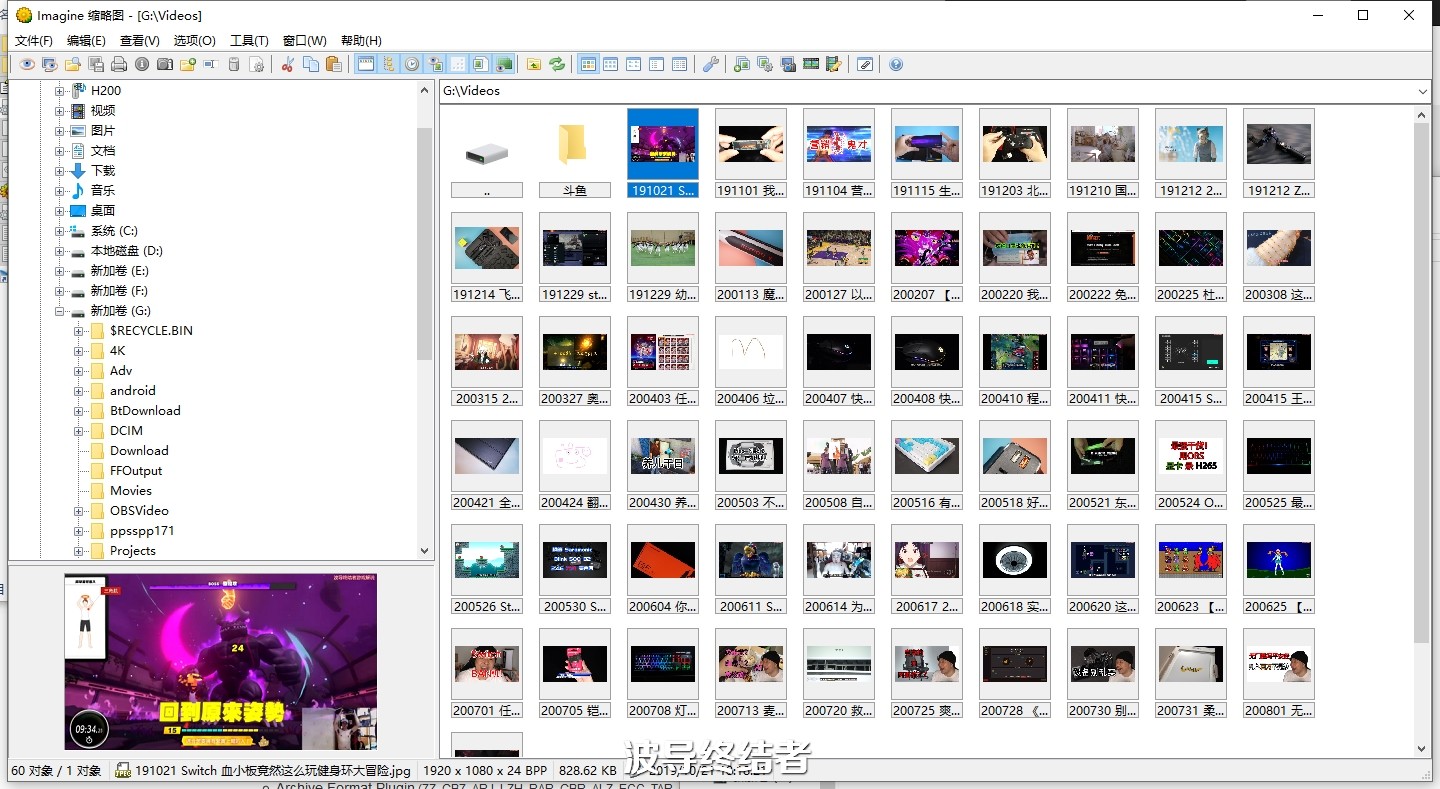
Task: Select the 200708 灯... keyboard thumbnail
Action: [x=663, y=674]
